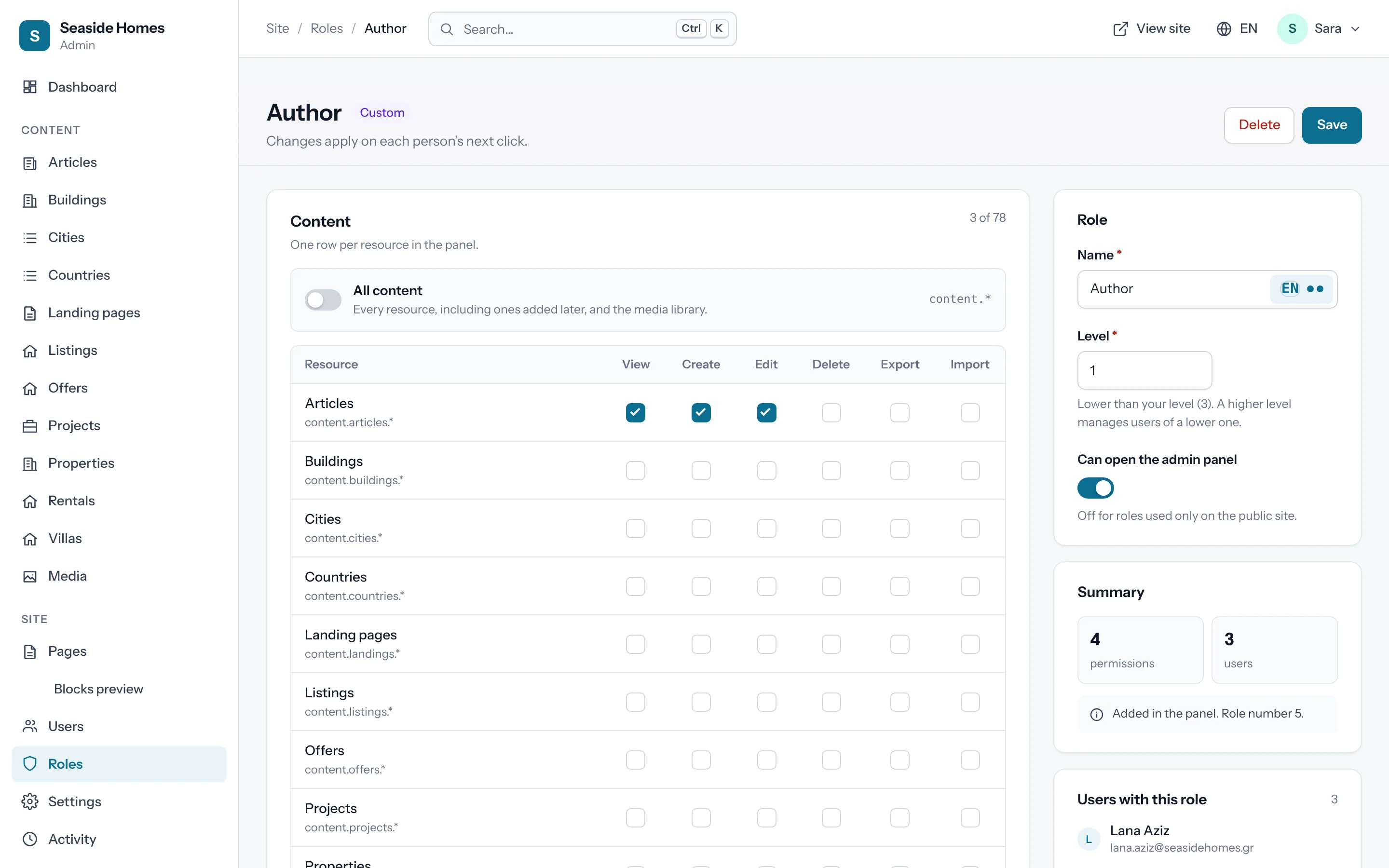
Task: Navigate to Roles breadcrumb
Action: [x=327, y=29]
